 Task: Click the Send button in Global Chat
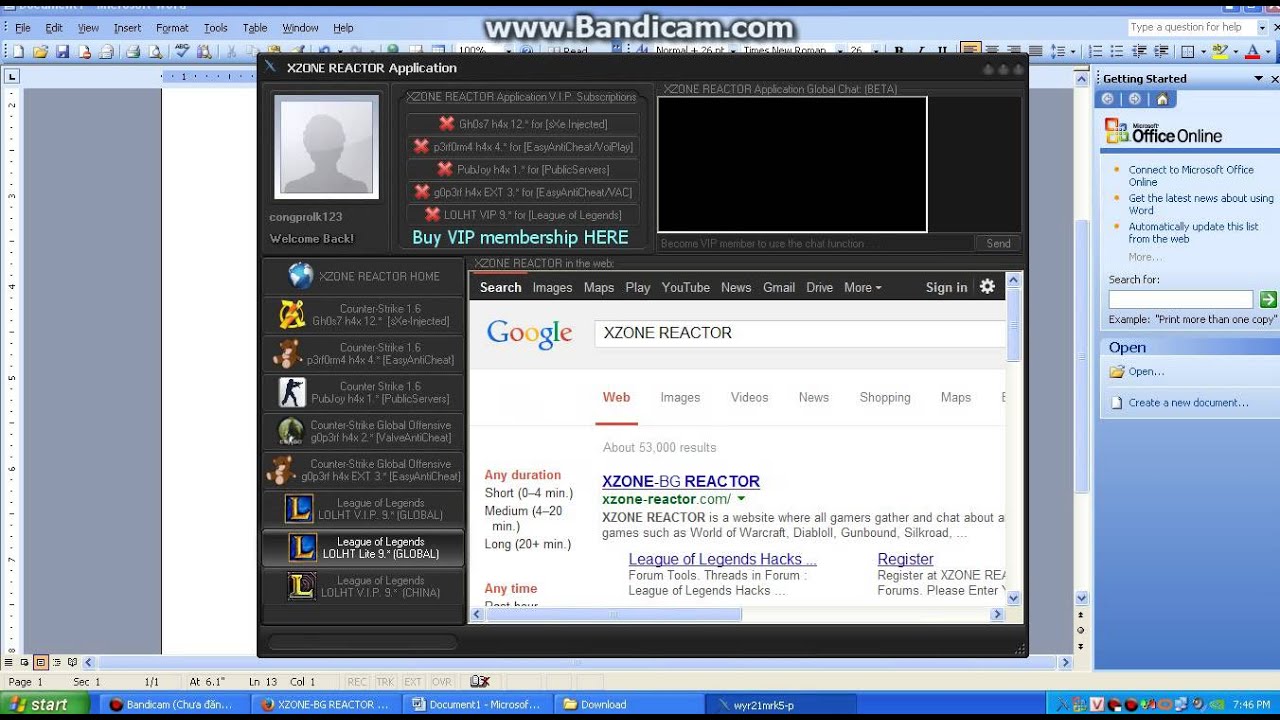click(x=998, y=243)
